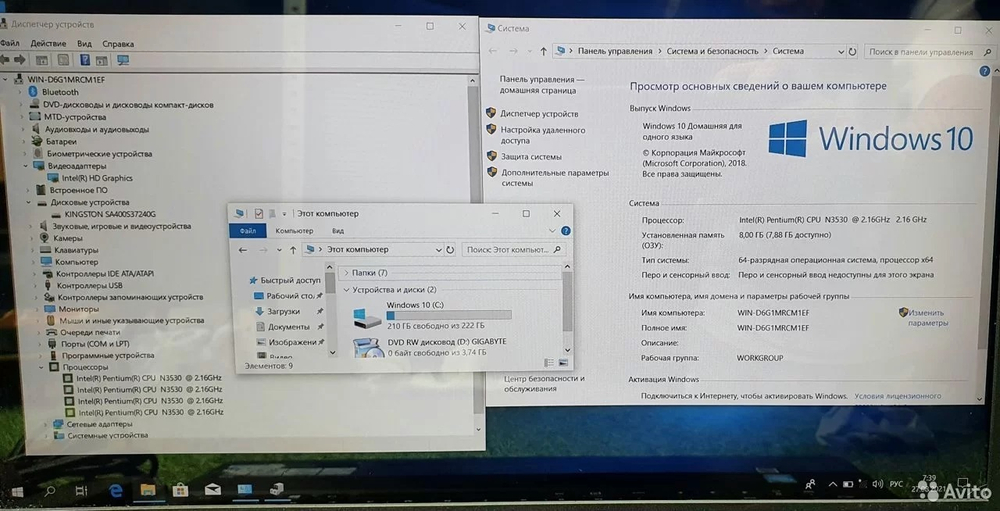Open Файл menu in Device Manager
The image size is (1000, 511).
pyautogui.click(x=10, y=43)
